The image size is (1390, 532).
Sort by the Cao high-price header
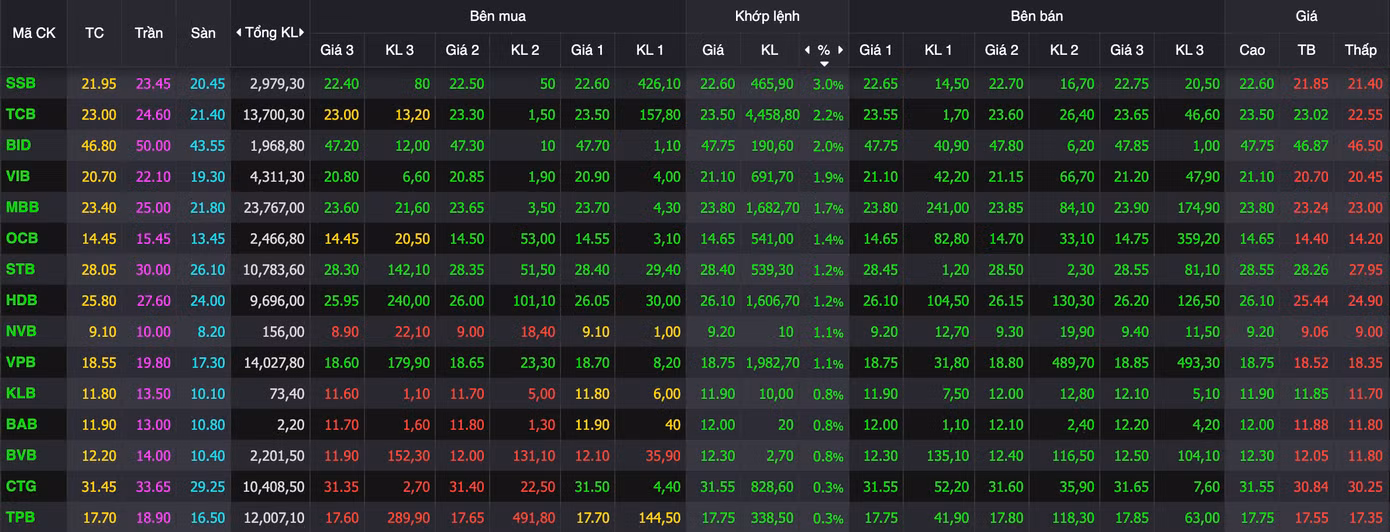1252,49
